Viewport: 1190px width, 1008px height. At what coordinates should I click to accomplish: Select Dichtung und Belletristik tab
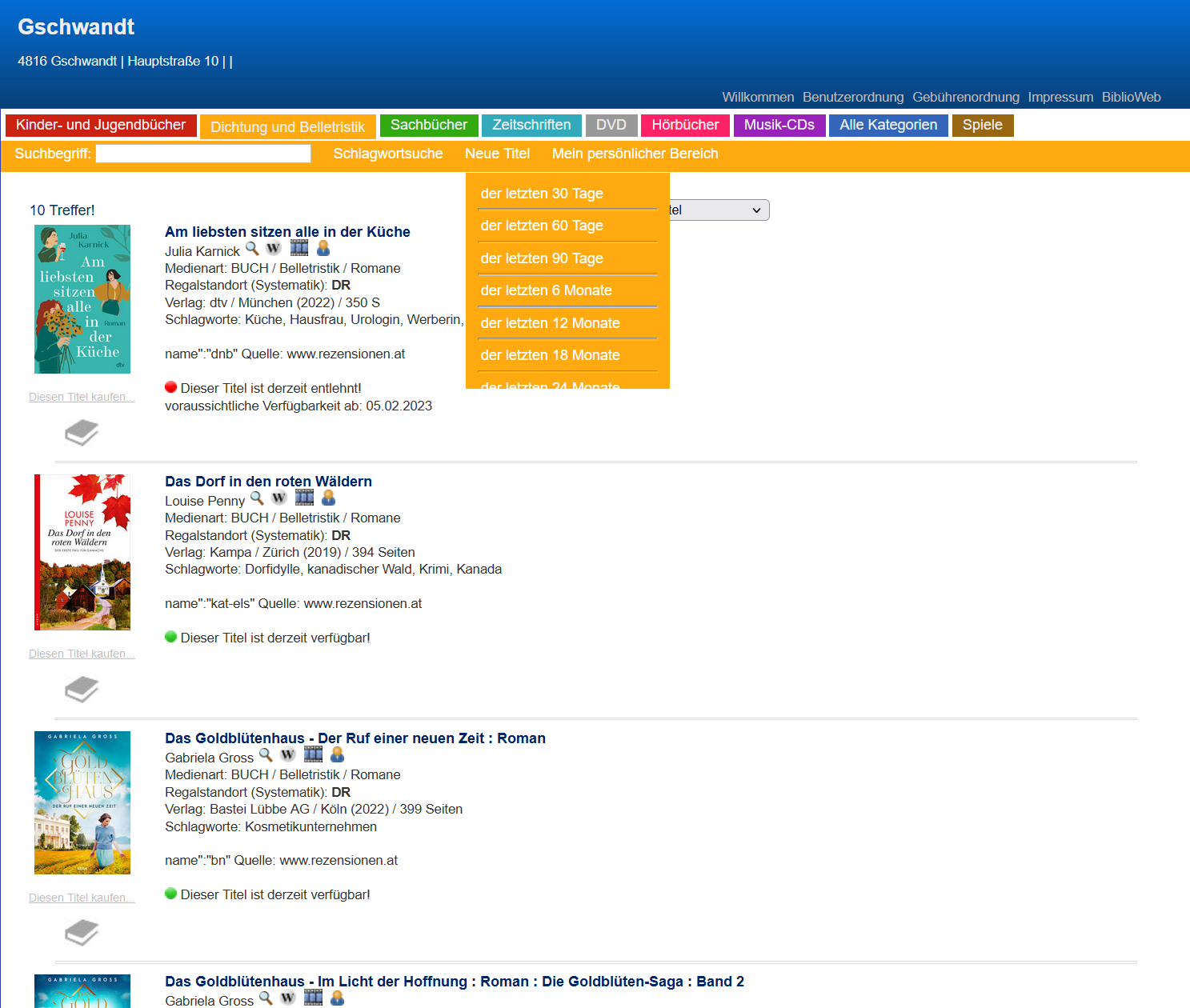[x=287, y=127]
